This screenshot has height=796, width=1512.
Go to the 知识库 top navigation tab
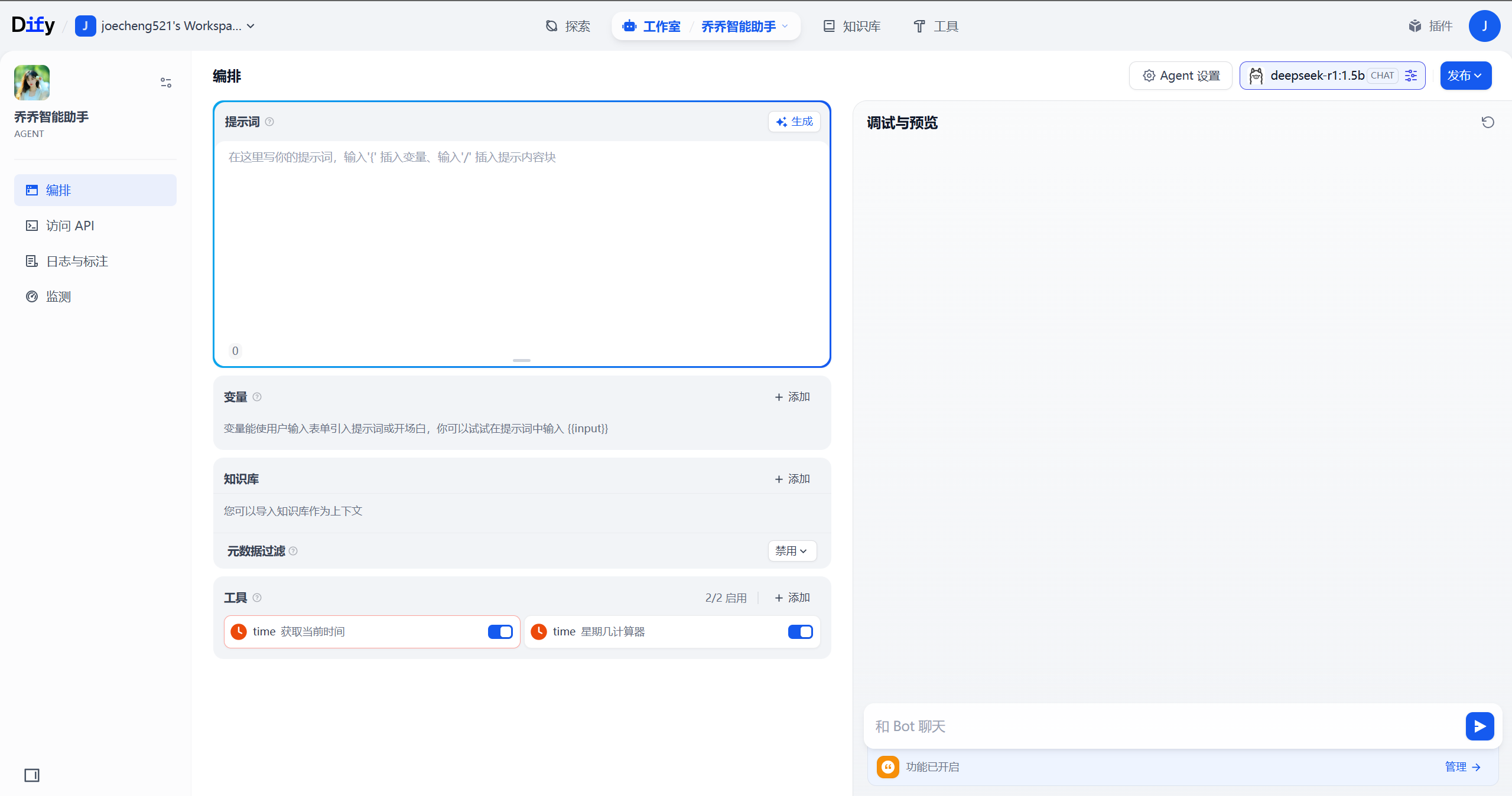coord(852,27)
